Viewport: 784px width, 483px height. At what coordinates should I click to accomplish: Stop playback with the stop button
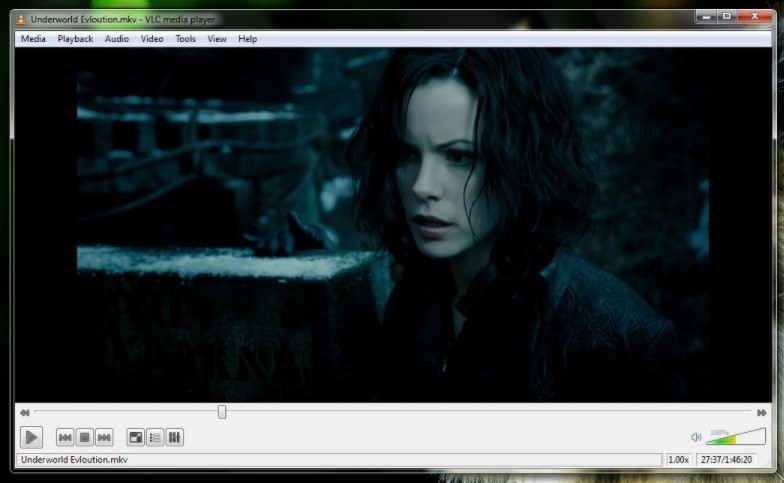pos(84,438)
